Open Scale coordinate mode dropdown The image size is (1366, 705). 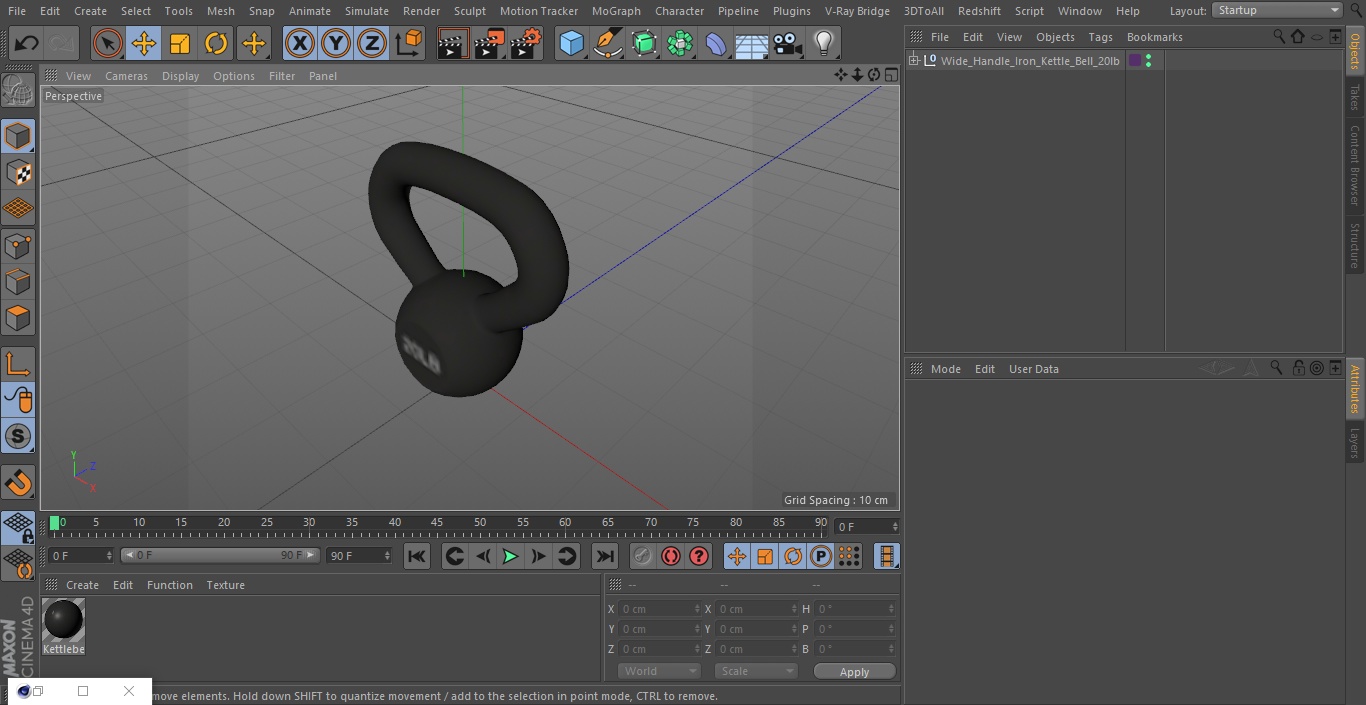click(x=756, y=671)
